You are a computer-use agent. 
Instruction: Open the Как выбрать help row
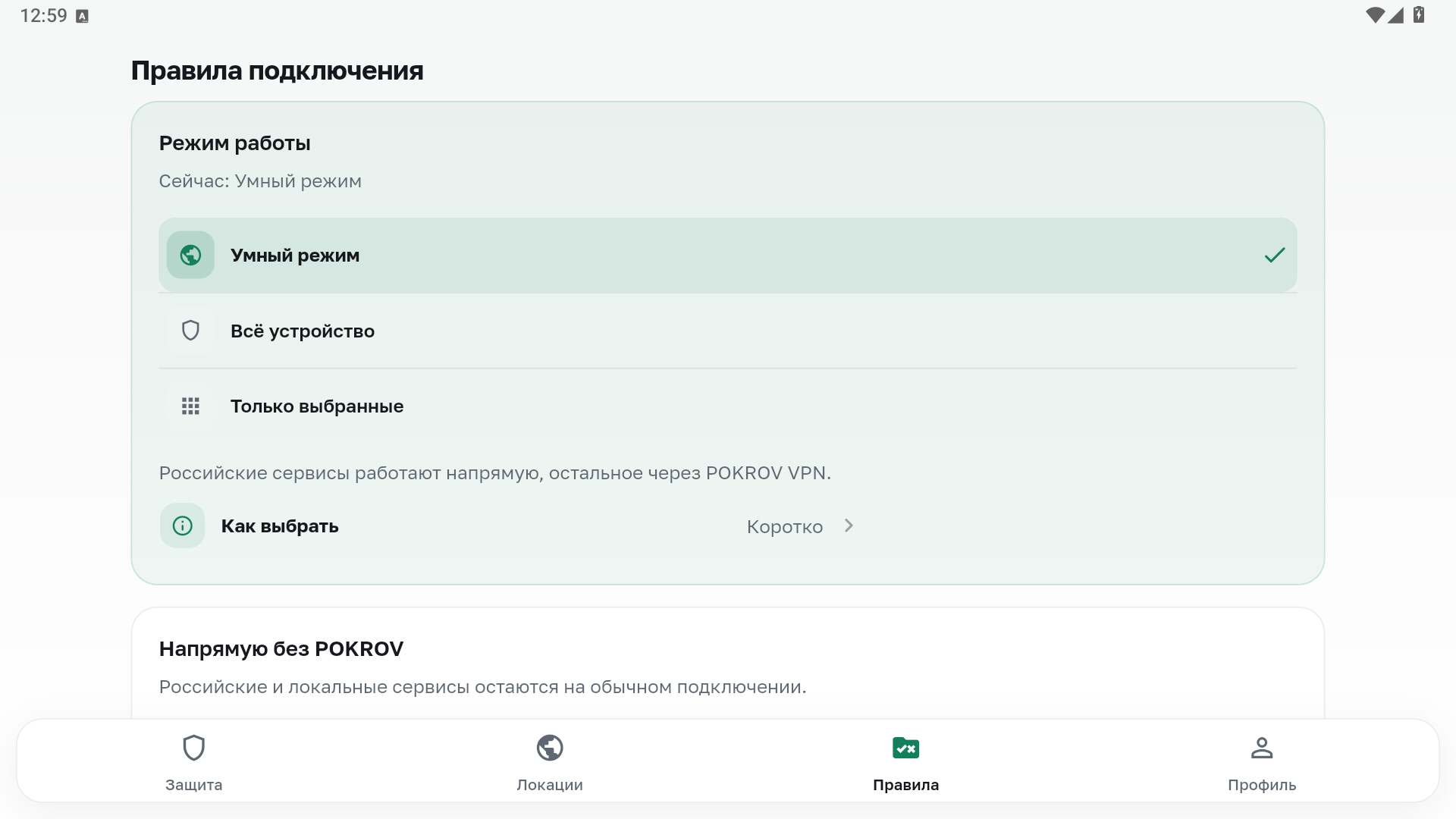(x=508, y=526)
